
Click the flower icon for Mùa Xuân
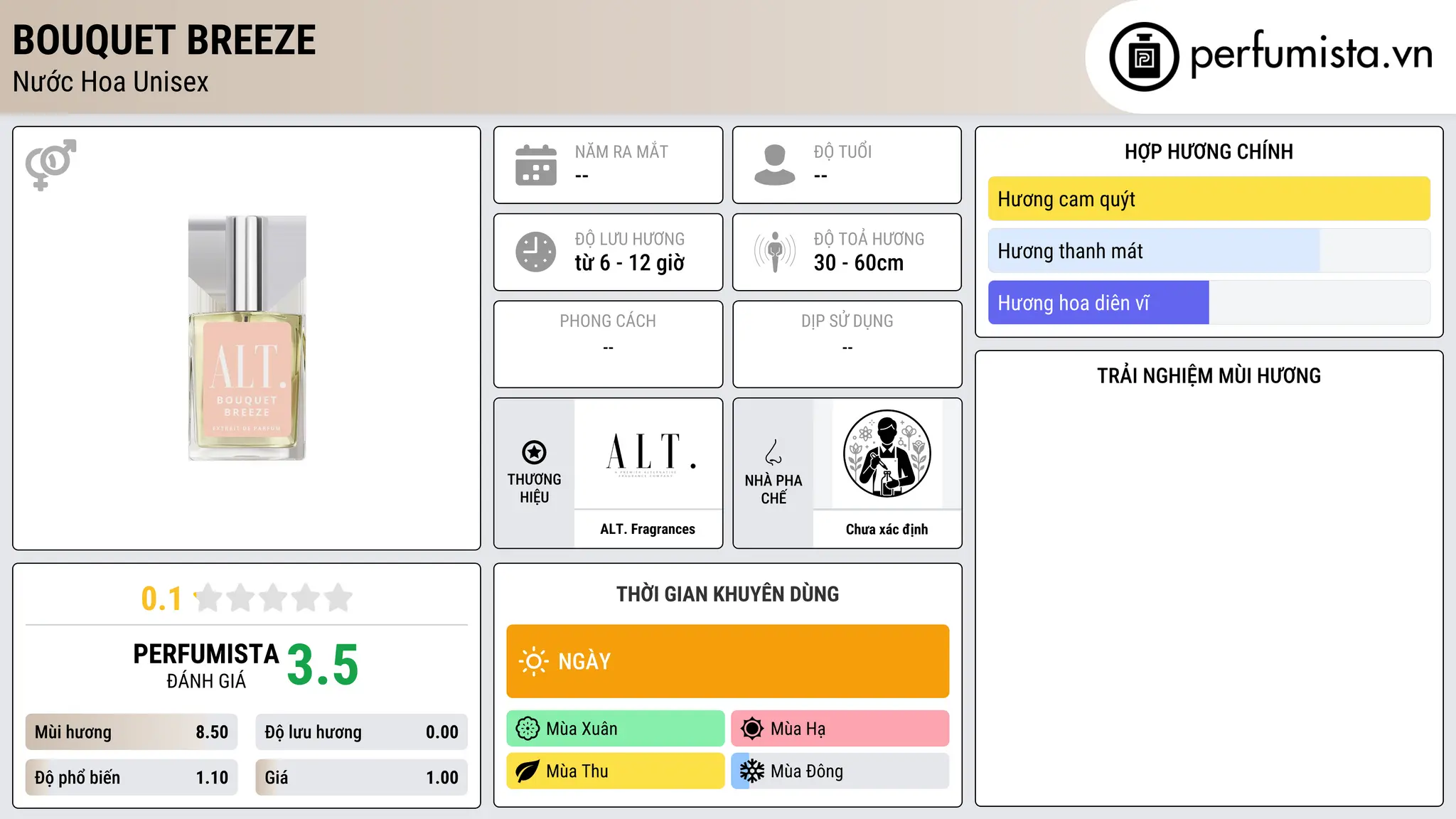[528, 729]
